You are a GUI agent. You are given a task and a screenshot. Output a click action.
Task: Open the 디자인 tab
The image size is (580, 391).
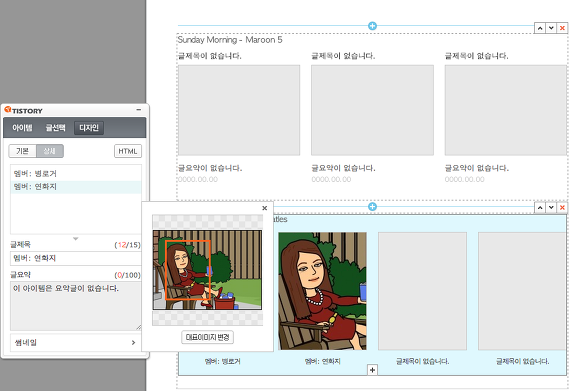point(89,128)
